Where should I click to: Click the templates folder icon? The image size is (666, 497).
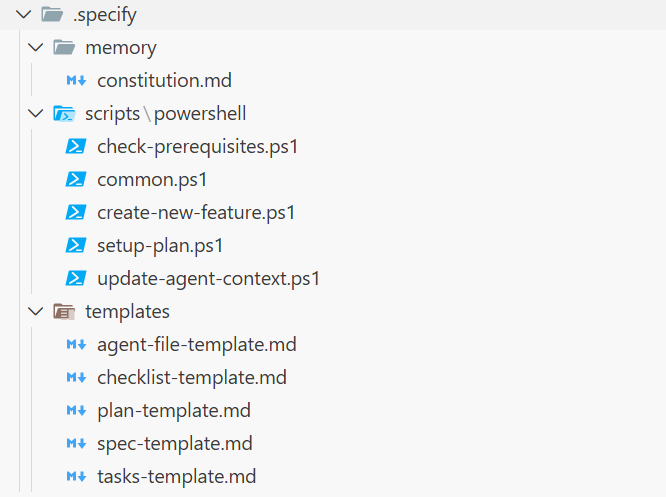point(65,312)
